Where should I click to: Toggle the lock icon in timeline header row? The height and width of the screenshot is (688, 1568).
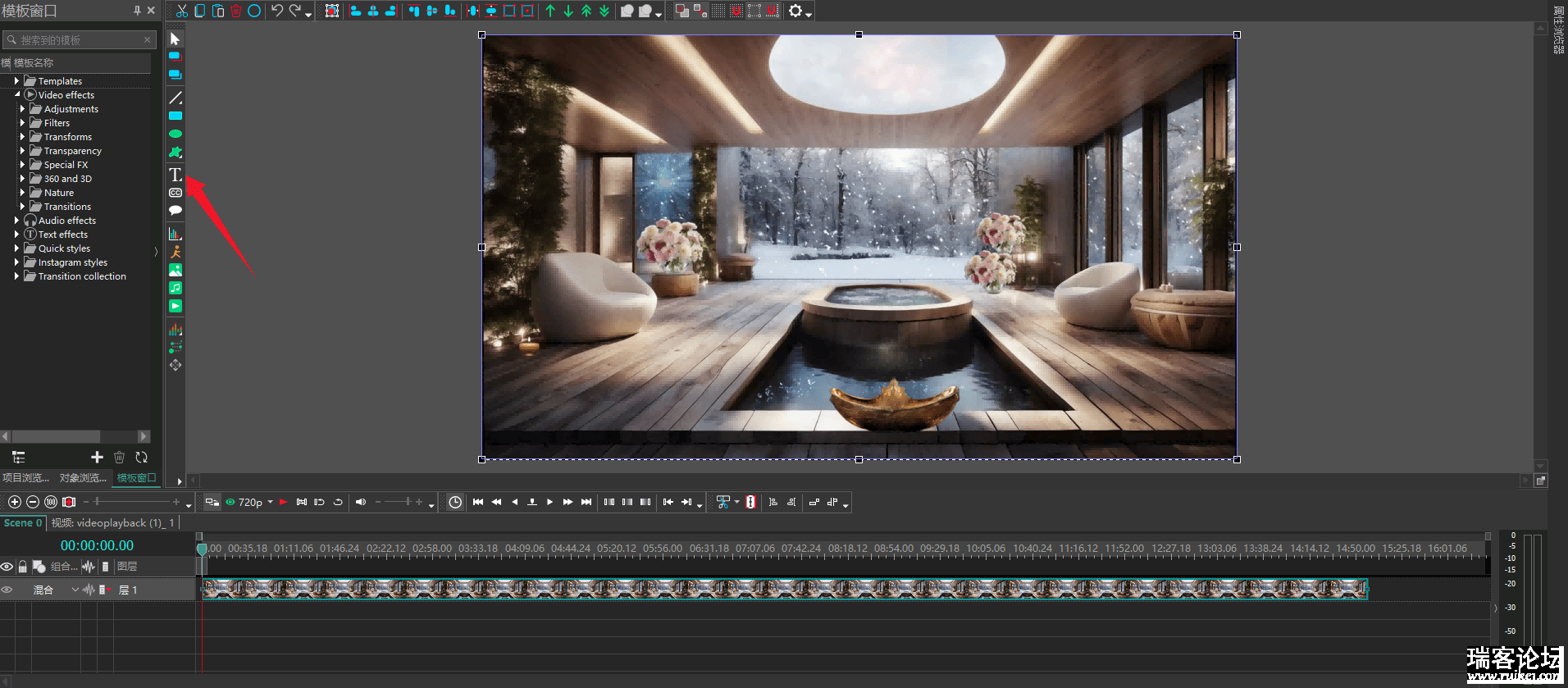coord(23,567)
